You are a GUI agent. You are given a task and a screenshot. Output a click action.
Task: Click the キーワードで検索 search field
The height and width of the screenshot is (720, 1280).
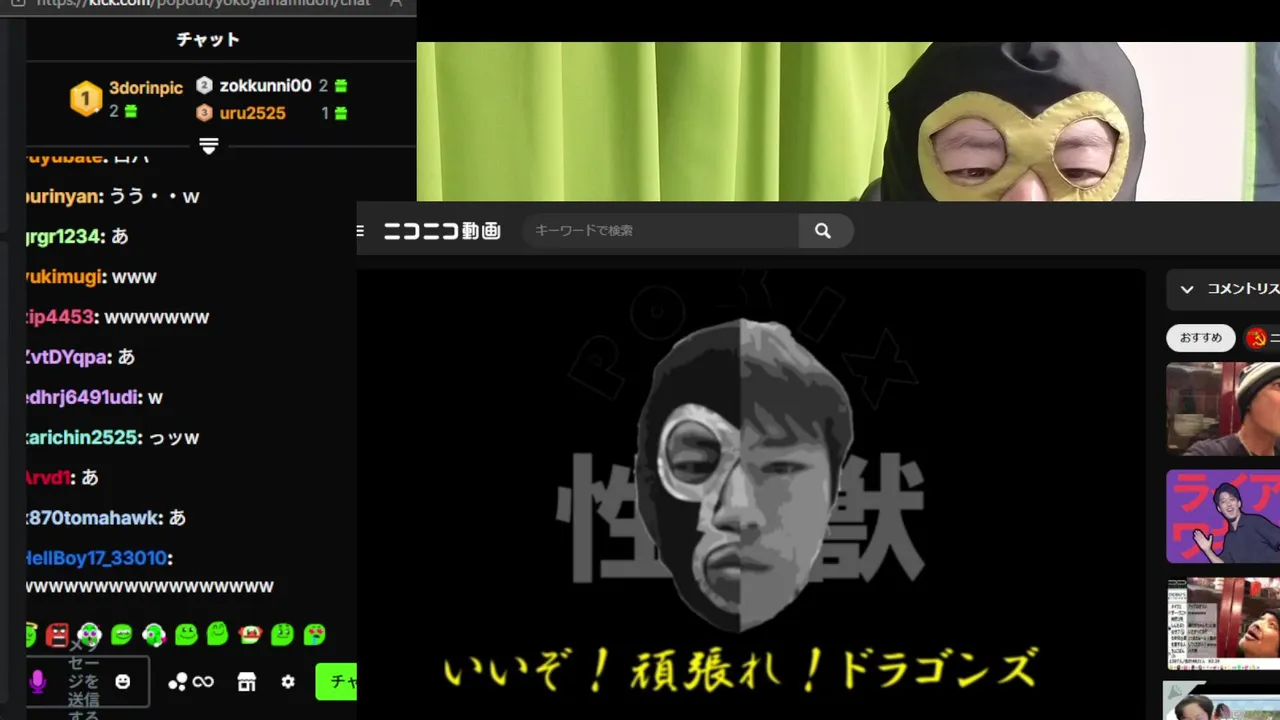pyautogui.click(x=660, y=231)
